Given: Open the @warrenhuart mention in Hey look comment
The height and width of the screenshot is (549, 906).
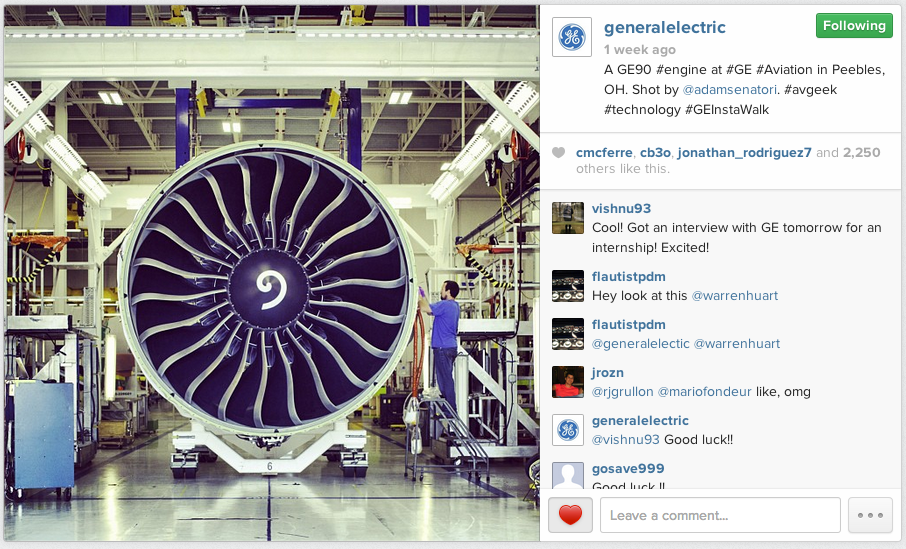Looking at the screenshot, I should click(734, 296).
